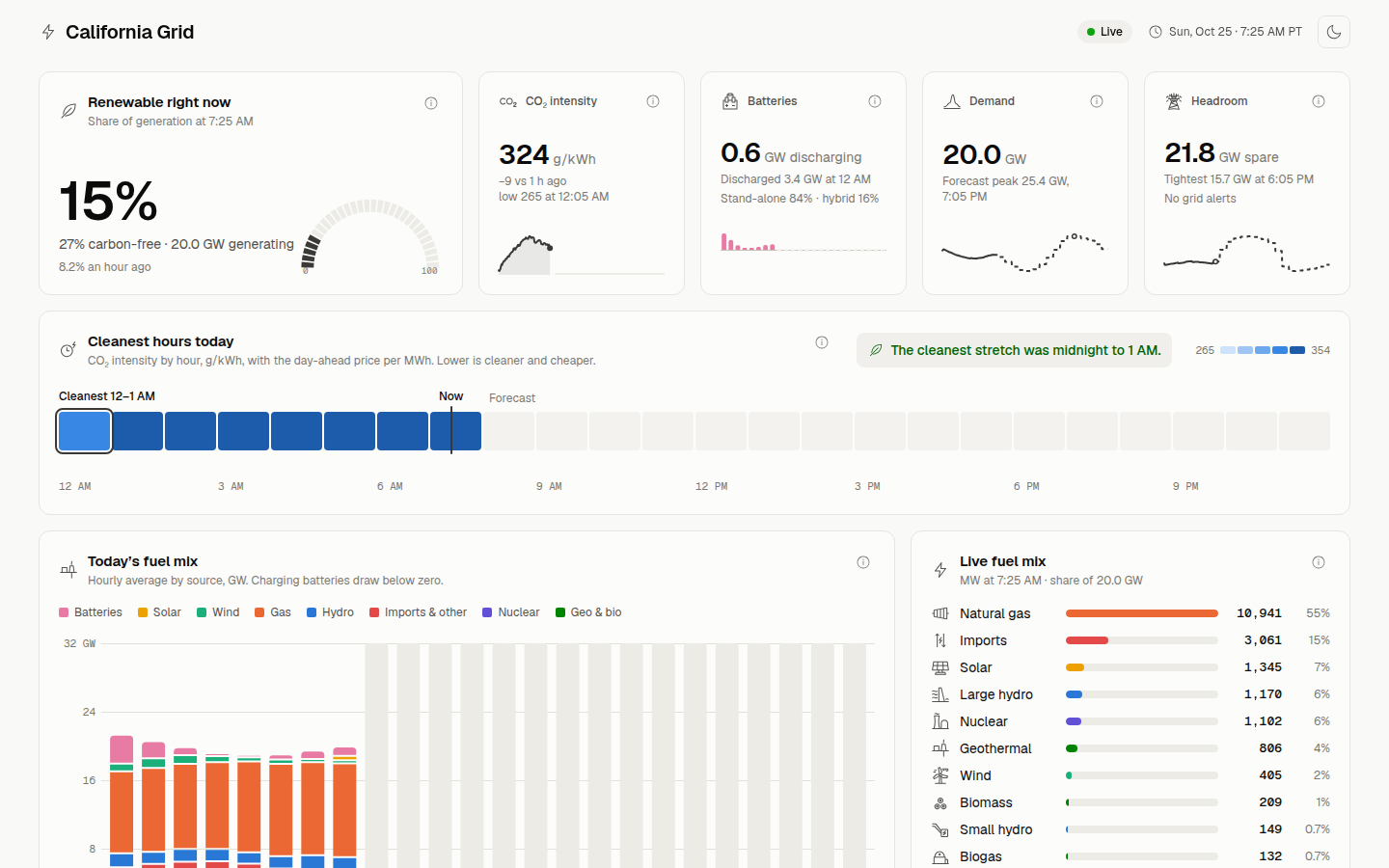Toggle Gas legend item in fuel mix
This screenshot has height=868, width=1389.
[273, 612]
